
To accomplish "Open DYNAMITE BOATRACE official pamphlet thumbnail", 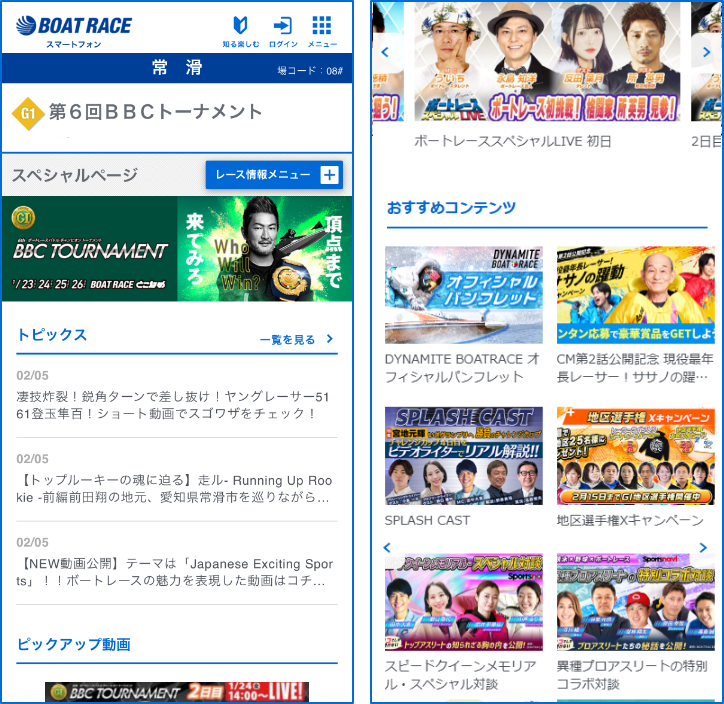I will tap(464, 296).
